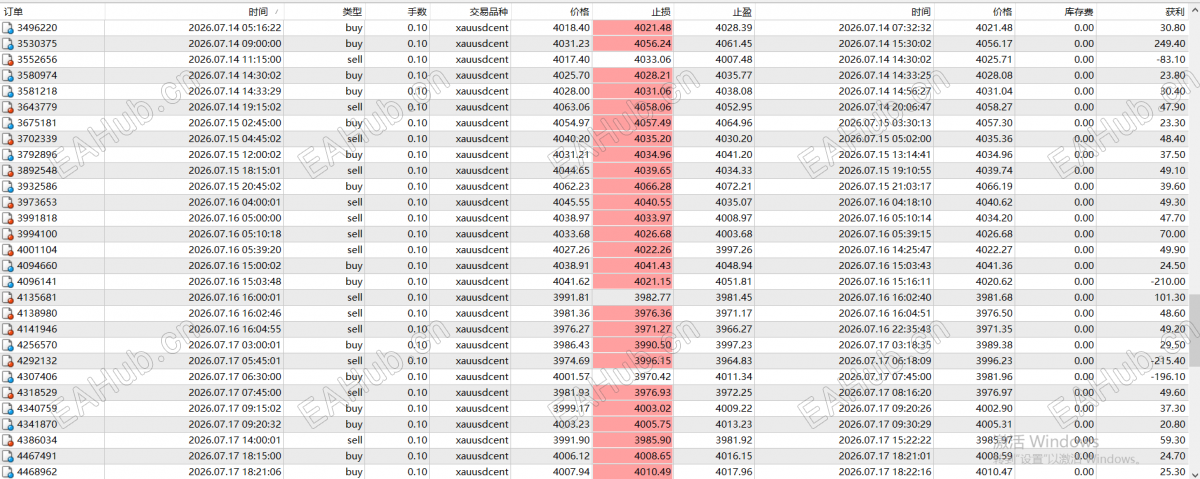Click open time 2026.07.15 12:00:02
The height and width of the screenshot is (479, 1200).
pos(235,154)
